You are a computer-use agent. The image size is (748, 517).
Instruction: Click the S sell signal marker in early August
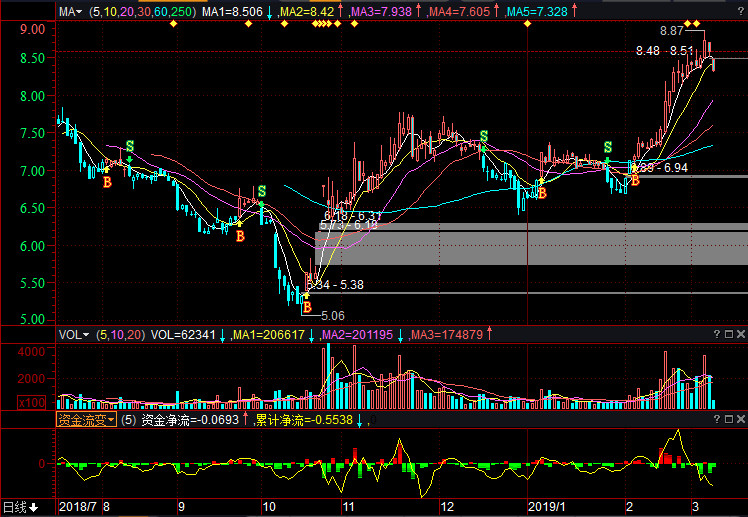[x=129, y=147]
